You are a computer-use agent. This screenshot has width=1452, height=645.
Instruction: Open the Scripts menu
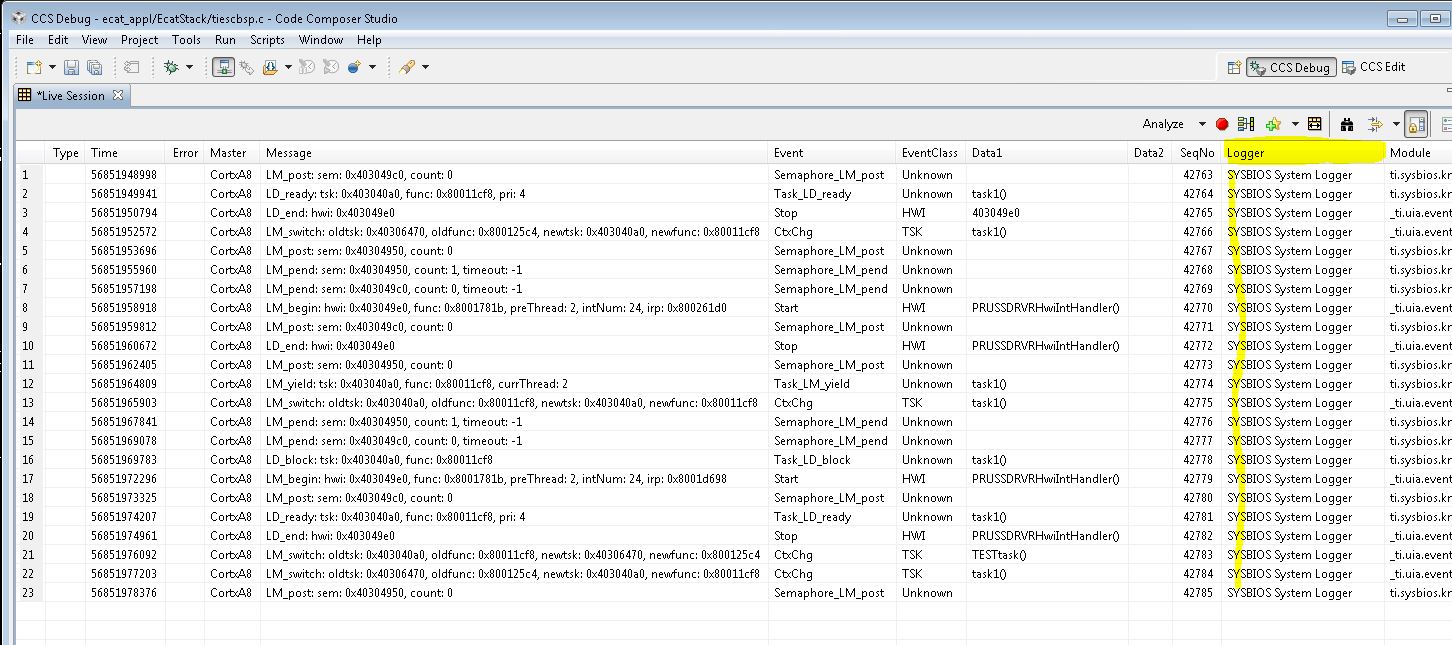coord(267,40)
